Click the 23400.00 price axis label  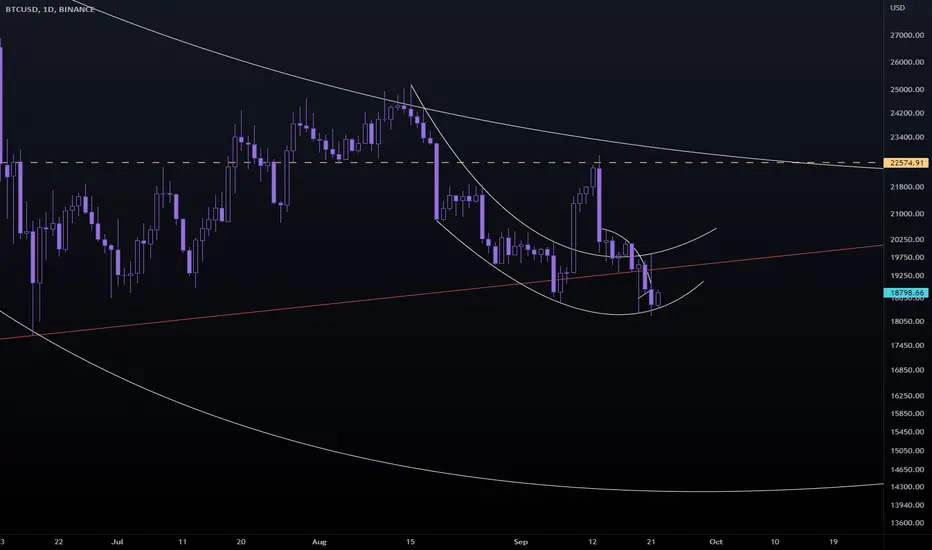(x=907, y=137)
